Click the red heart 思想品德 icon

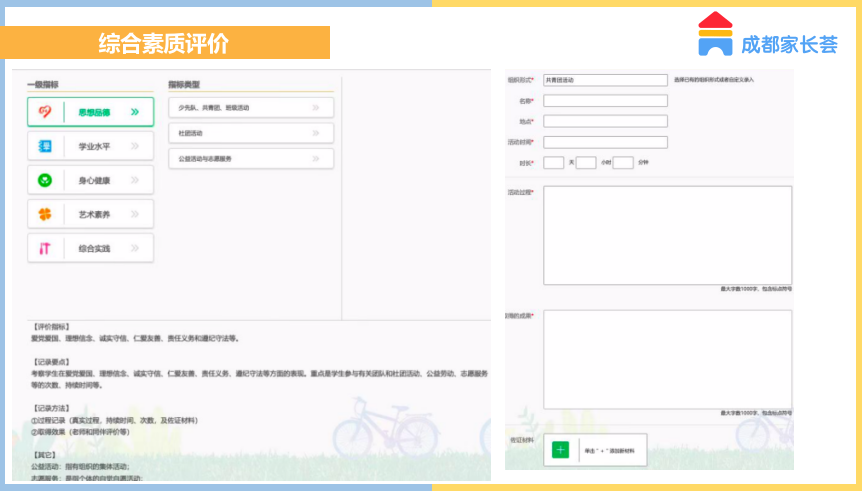click(45, 112)
